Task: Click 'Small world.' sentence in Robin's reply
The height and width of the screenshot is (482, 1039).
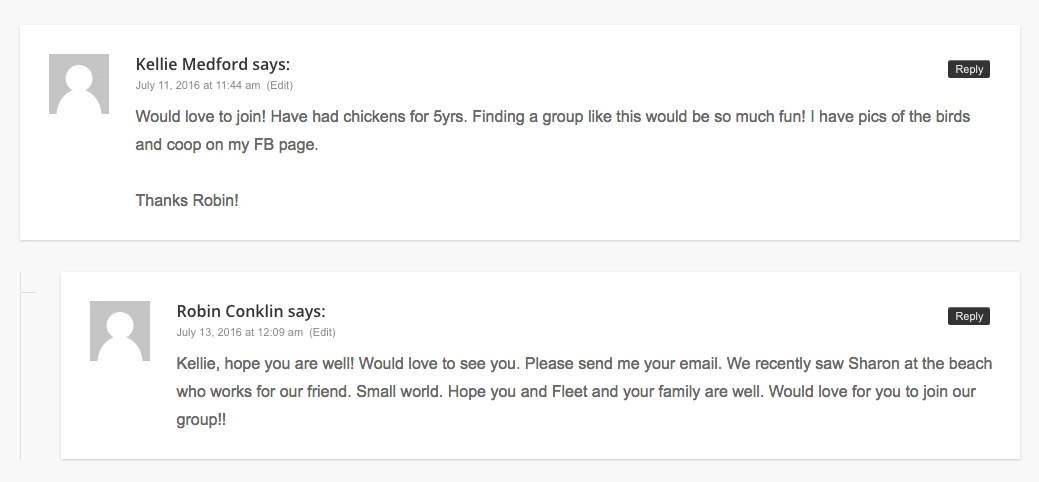Action: pos(400,391)
